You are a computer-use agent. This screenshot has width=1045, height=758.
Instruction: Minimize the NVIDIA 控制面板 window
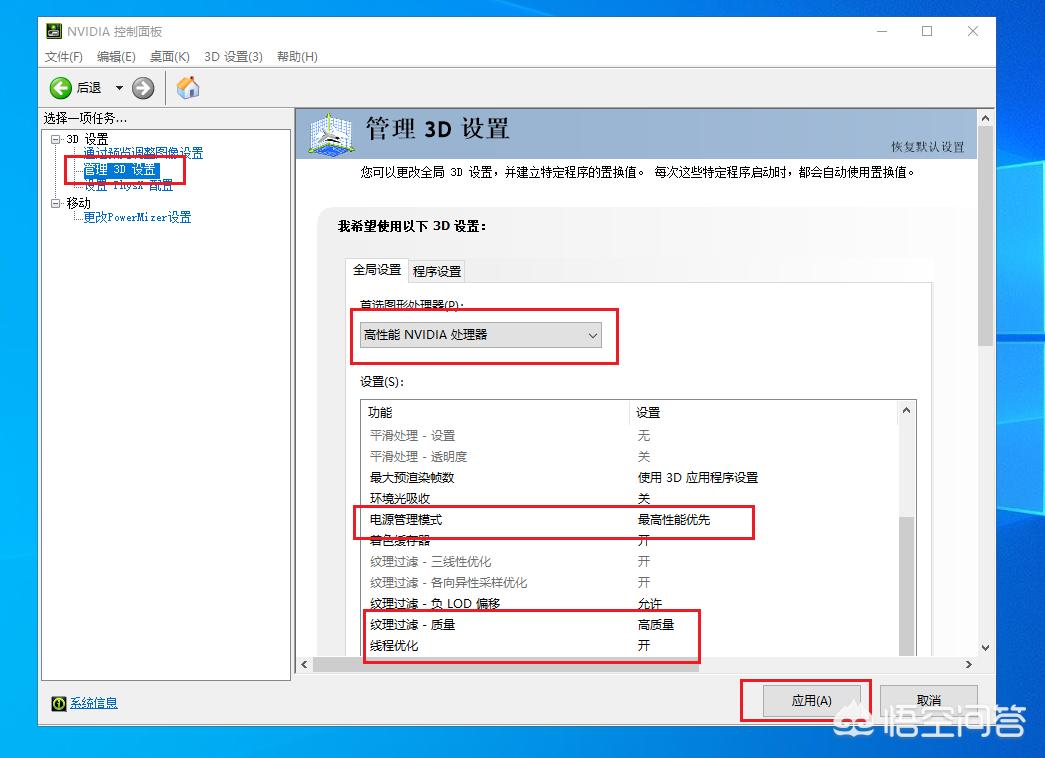coord(882,31)
